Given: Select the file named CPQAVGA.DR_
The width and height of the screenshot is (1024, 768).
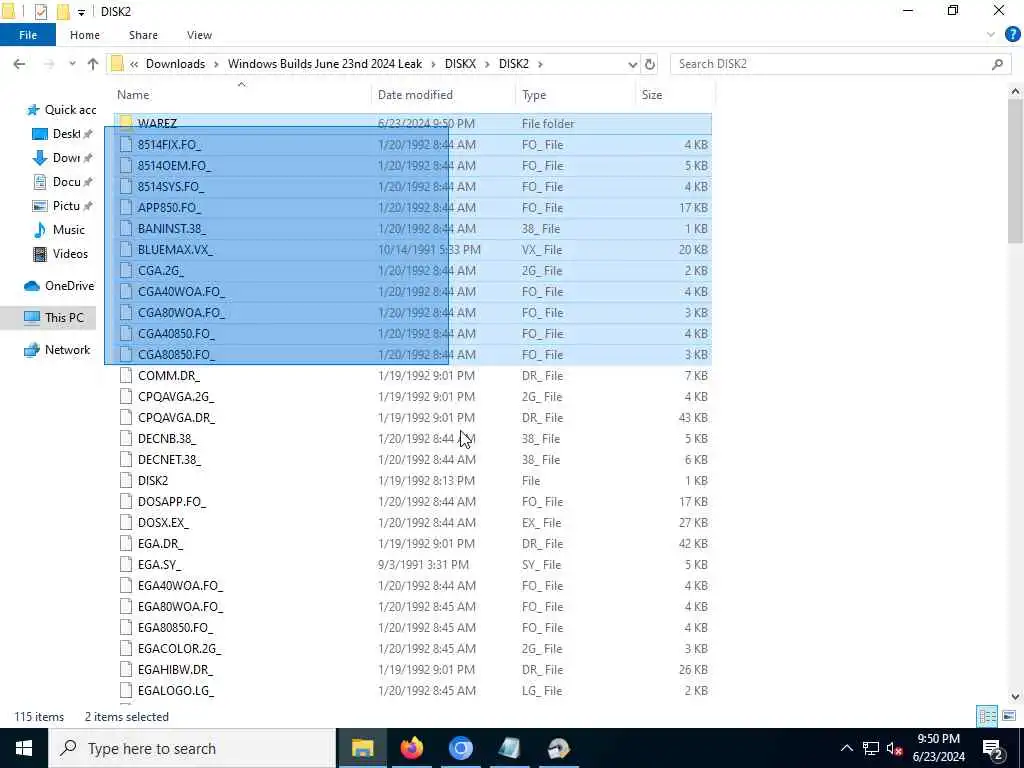Looking at the screenshot, I should point(176,417).
